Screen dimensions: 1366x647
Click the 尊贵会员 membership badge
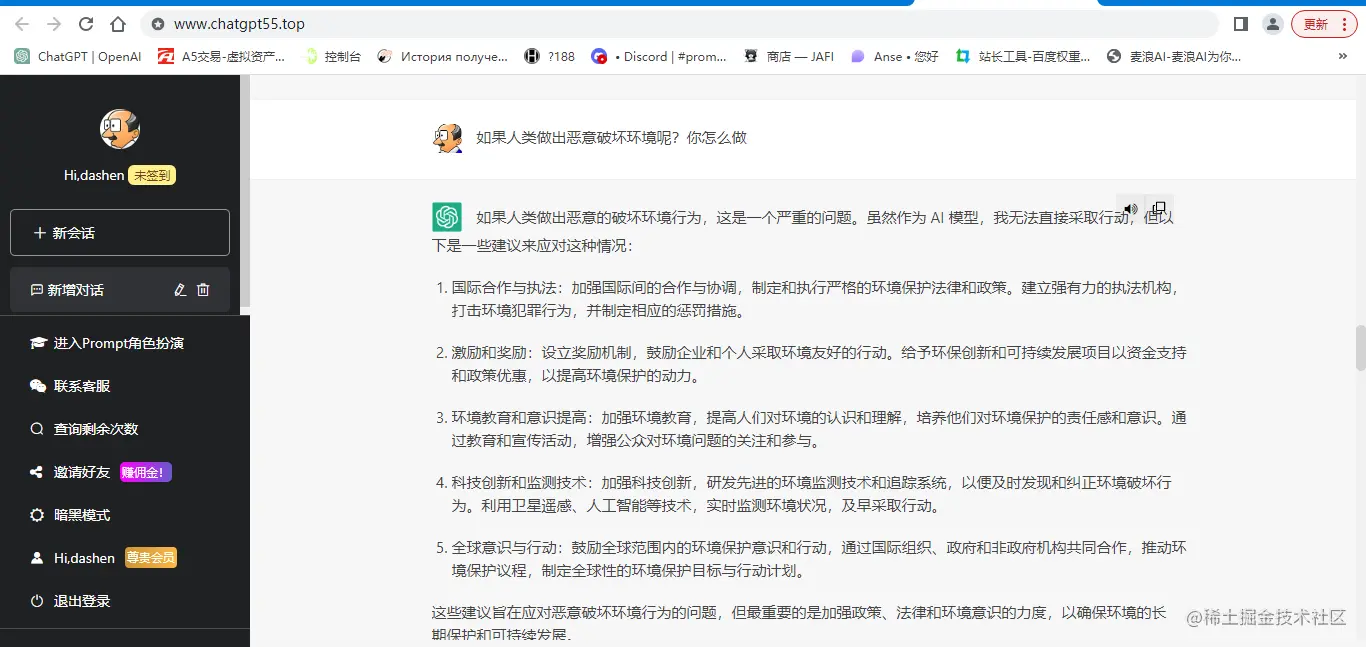pyautogui.click(x=150, y=558)
